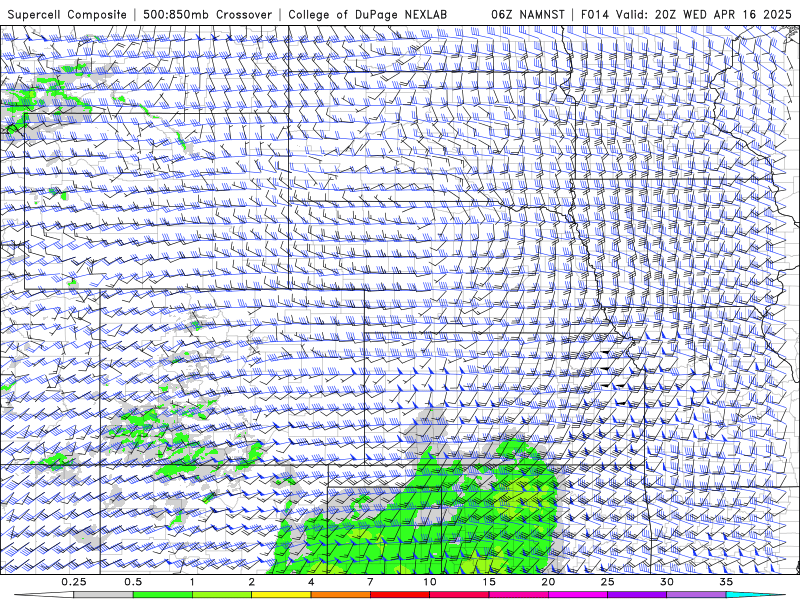This screenshot has height=600, width=800.
Task: Click the legend value 35
Action: (726, 582)
